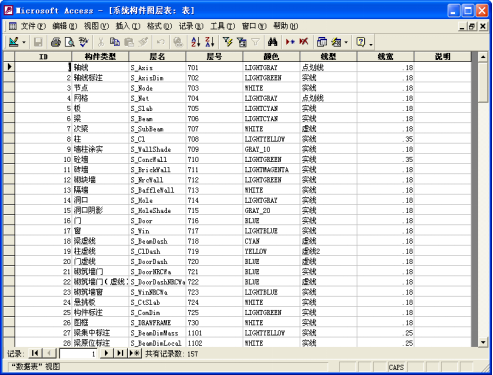The width and height of the screenshot is (493, 375).
Task: Click the Filter By Selection icon
Action: [x=228, y=42]
